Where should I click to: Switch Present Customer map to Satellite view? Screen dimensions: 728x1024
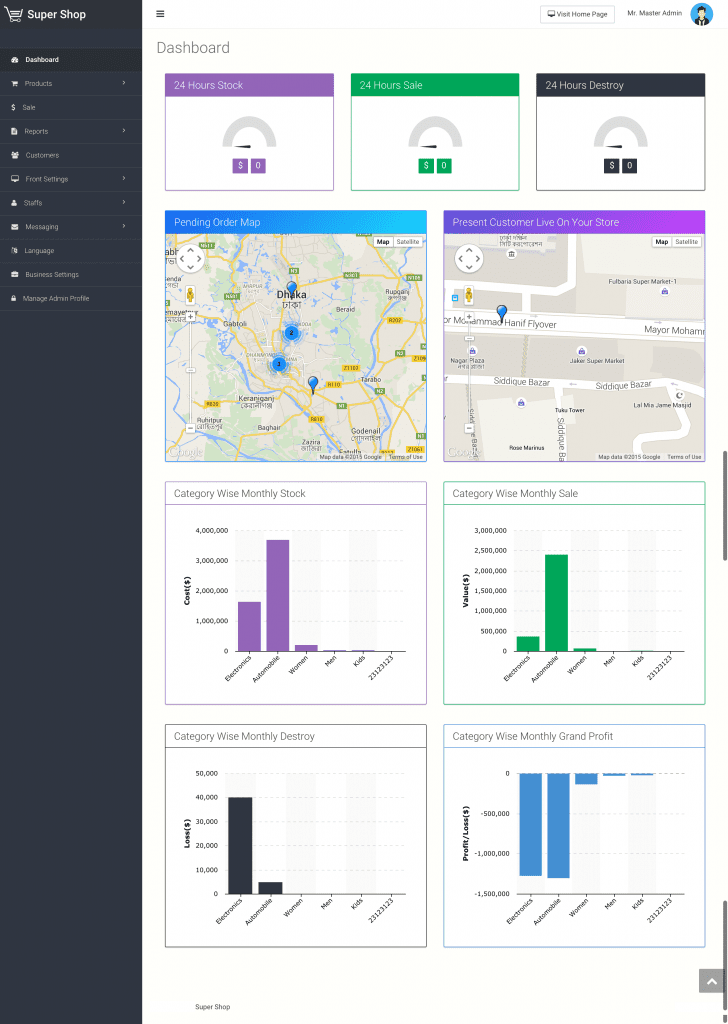pos(686,242)
